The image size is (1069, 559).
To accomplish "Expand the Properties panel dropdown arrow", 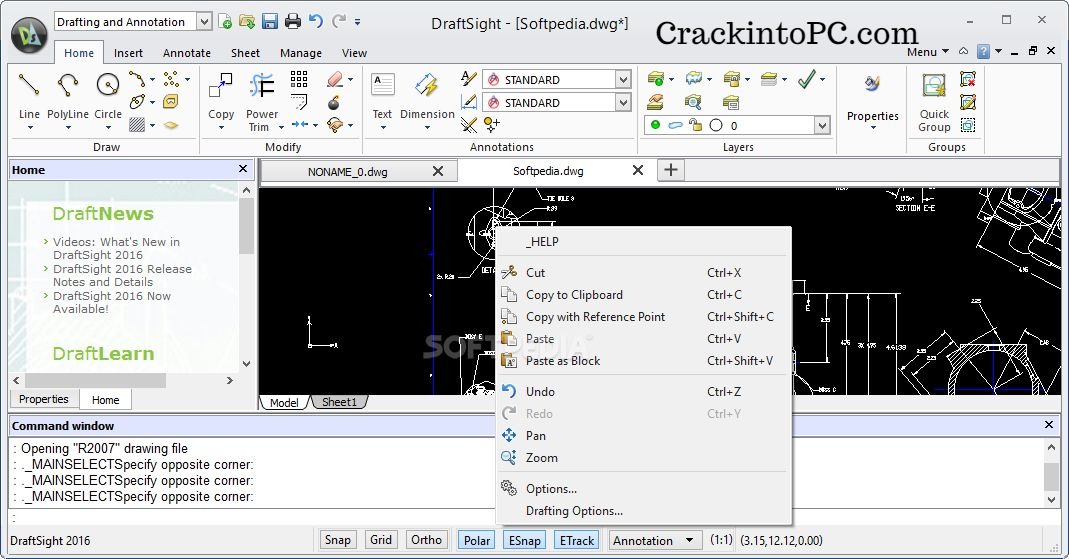I will [x=873, y=127].
